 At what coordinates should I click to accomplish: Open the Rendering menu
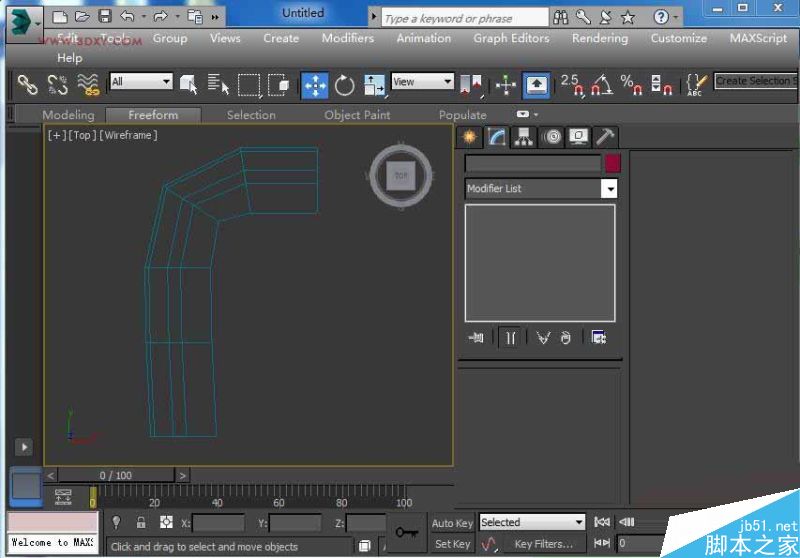600,38
